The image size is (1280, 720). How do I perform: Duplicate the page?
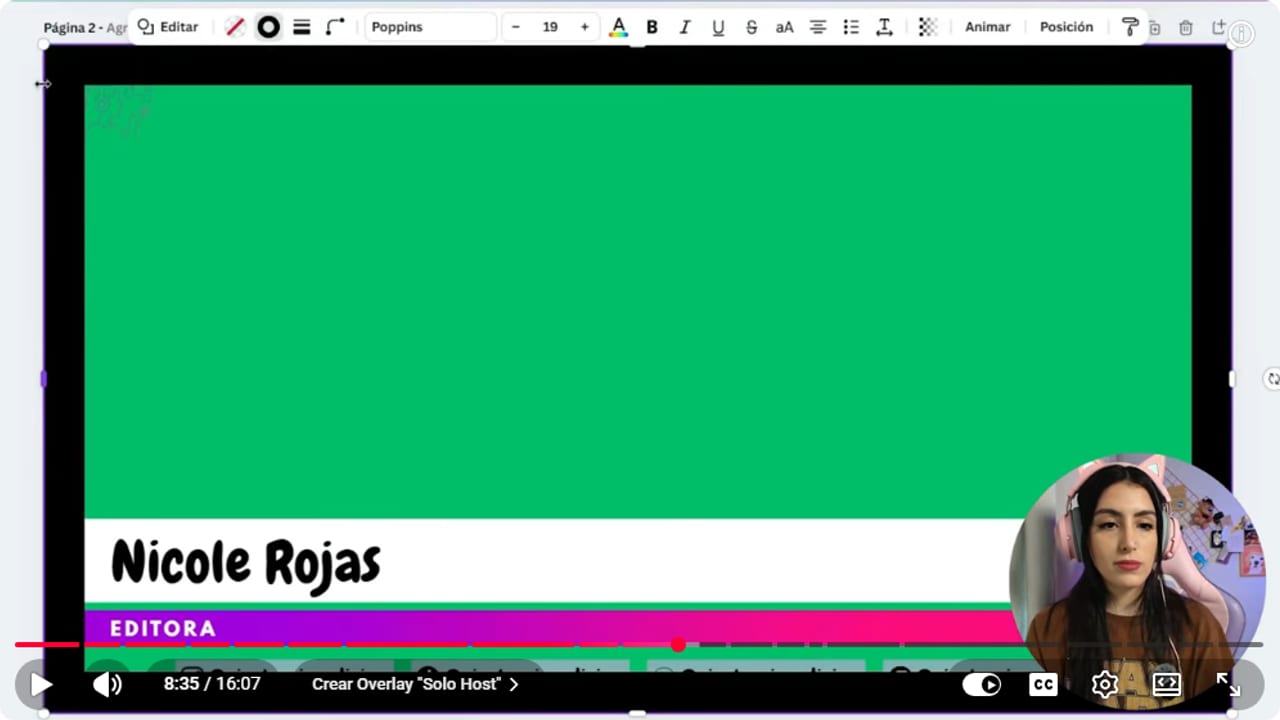(x=1154, y=28)
